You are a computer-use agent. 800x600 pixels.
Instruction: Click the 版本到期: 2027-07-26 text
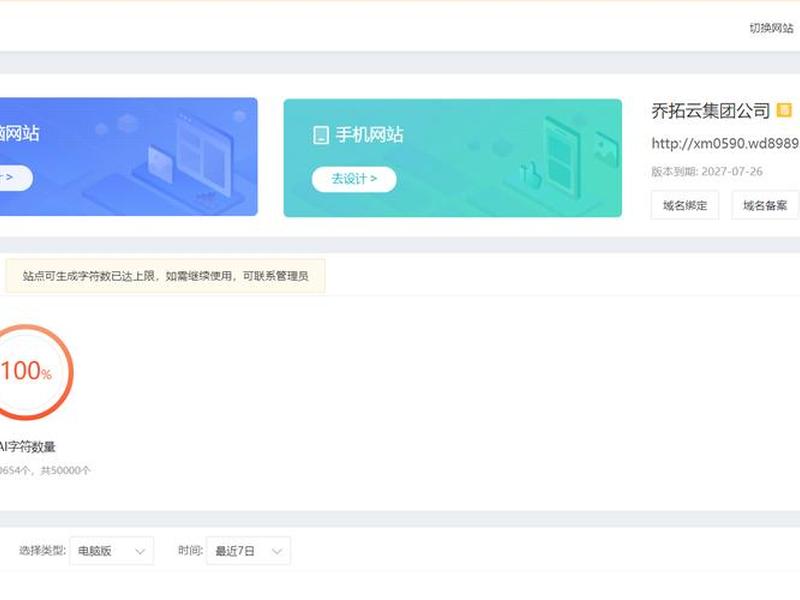coord(707,171)
